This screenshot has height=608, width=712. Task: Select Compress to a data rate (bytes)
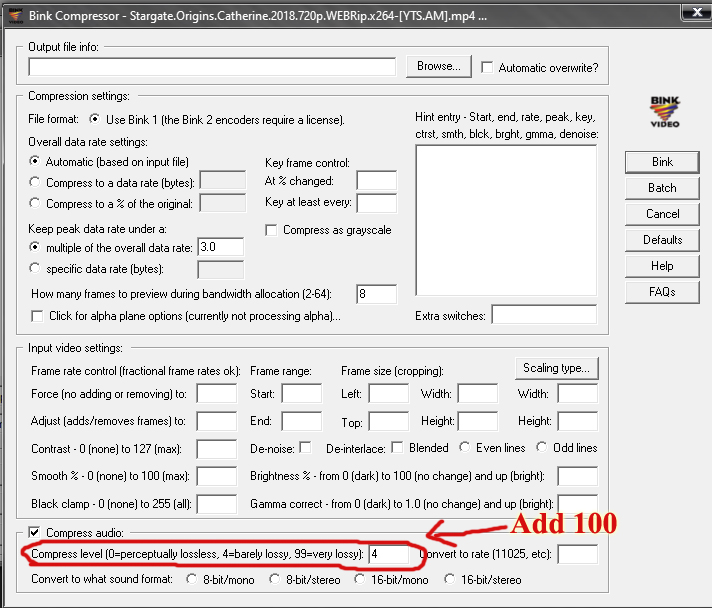(34, 182)
